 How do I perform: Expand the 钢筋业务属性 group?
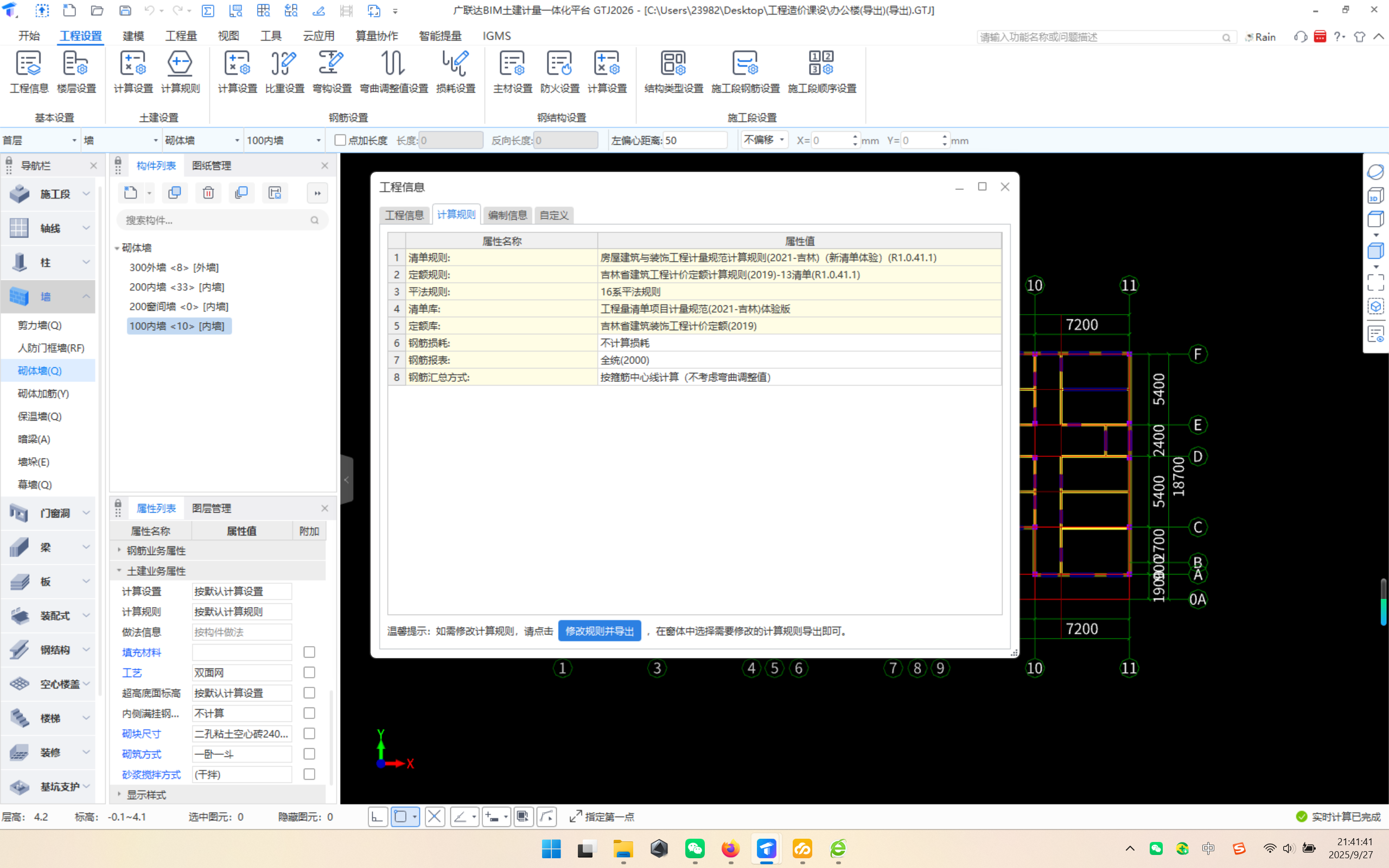point(119,551)
